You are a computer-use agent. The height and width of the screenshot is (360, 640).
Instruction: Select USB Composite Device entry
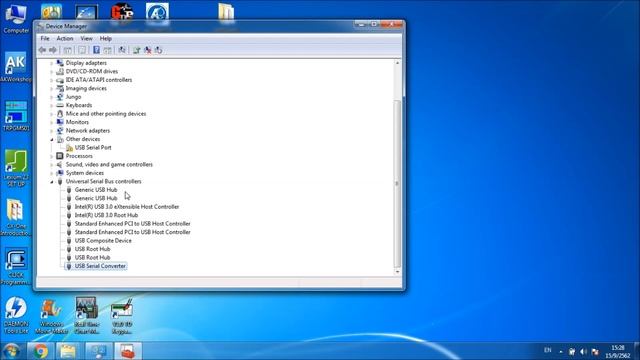[x=103, y=240]
